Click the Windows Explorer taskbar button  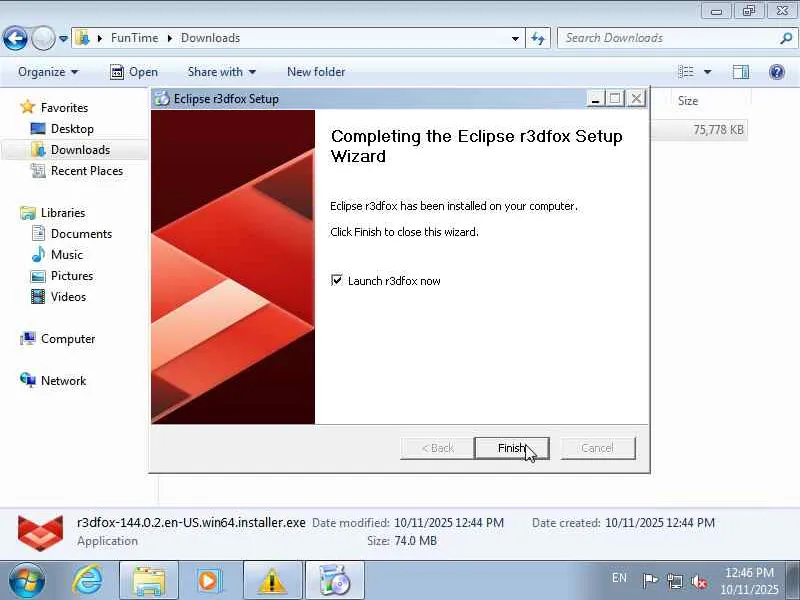tap(148, 580)
